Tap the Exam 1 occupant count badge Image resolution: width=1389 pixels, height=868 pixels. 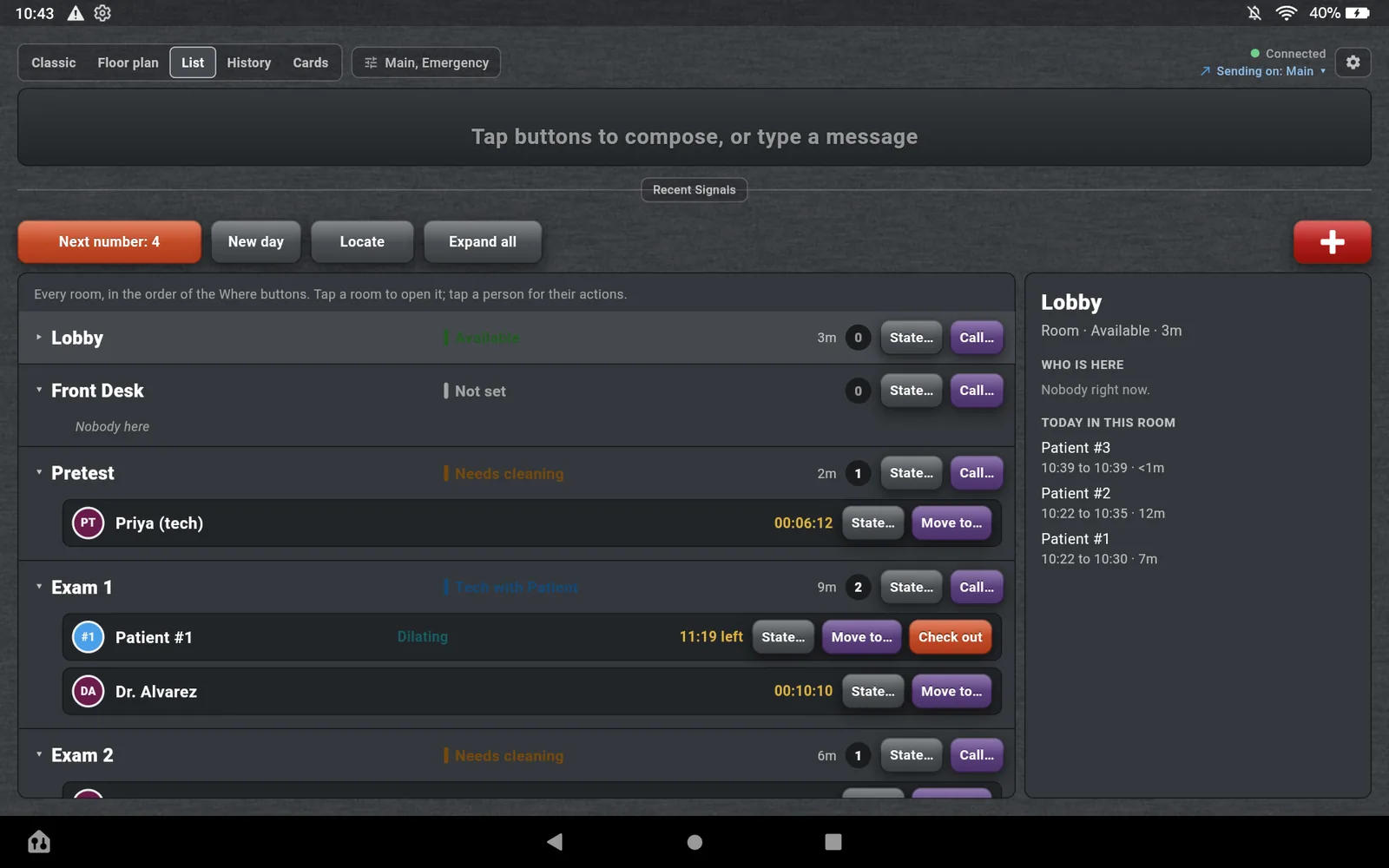pos(858,588)
